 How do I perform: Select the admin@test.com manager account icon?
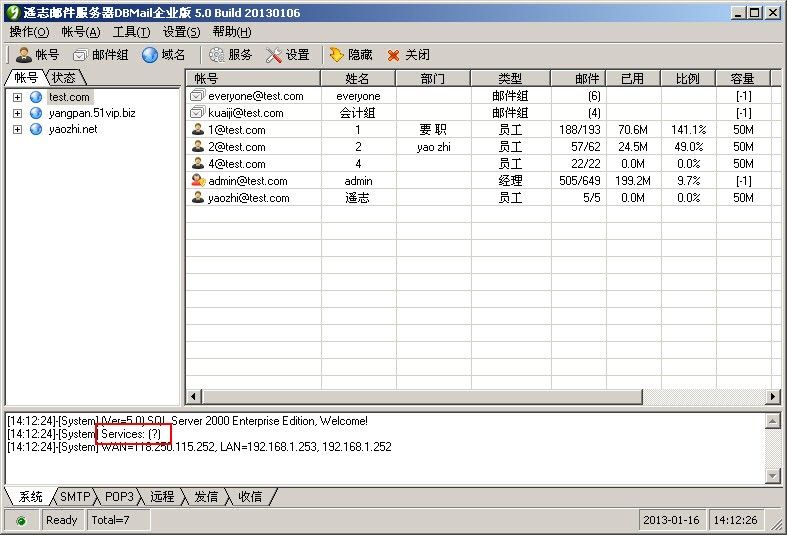198,181
